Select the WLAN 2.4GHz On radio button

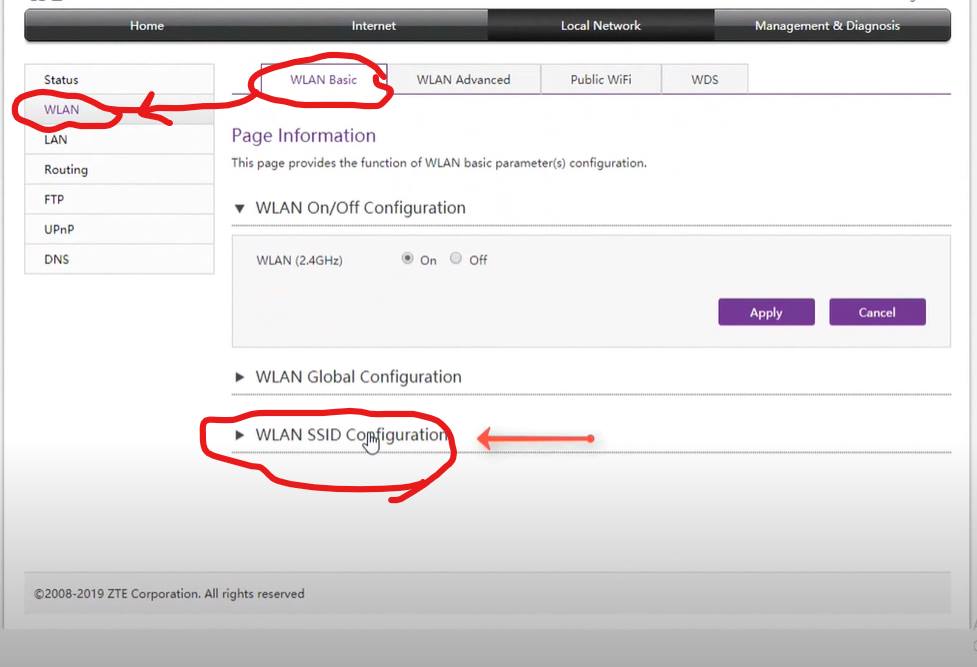click(x=408, y=259)
